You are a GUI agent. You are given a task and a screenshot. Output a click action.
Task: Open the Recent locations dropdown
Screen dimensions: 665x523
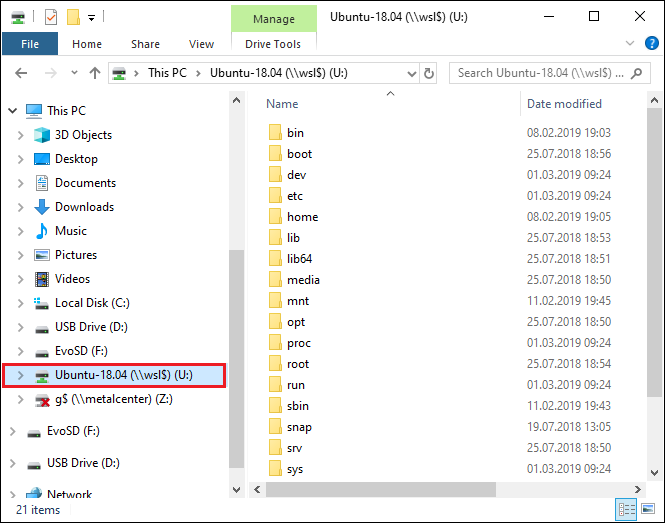[74, 73]
